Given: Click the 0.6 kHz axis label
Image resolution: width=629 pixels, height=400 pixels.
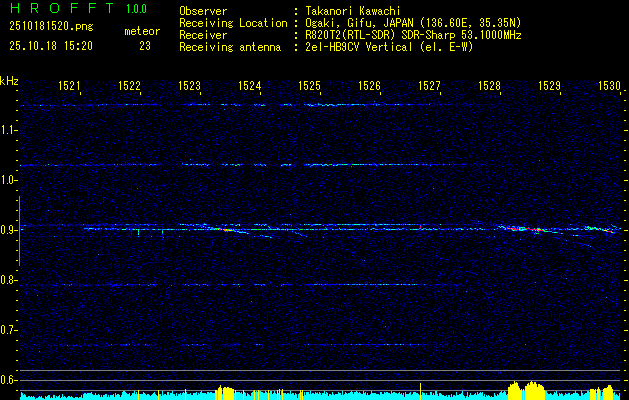Looking at the screenshot, I should [7, 380].
